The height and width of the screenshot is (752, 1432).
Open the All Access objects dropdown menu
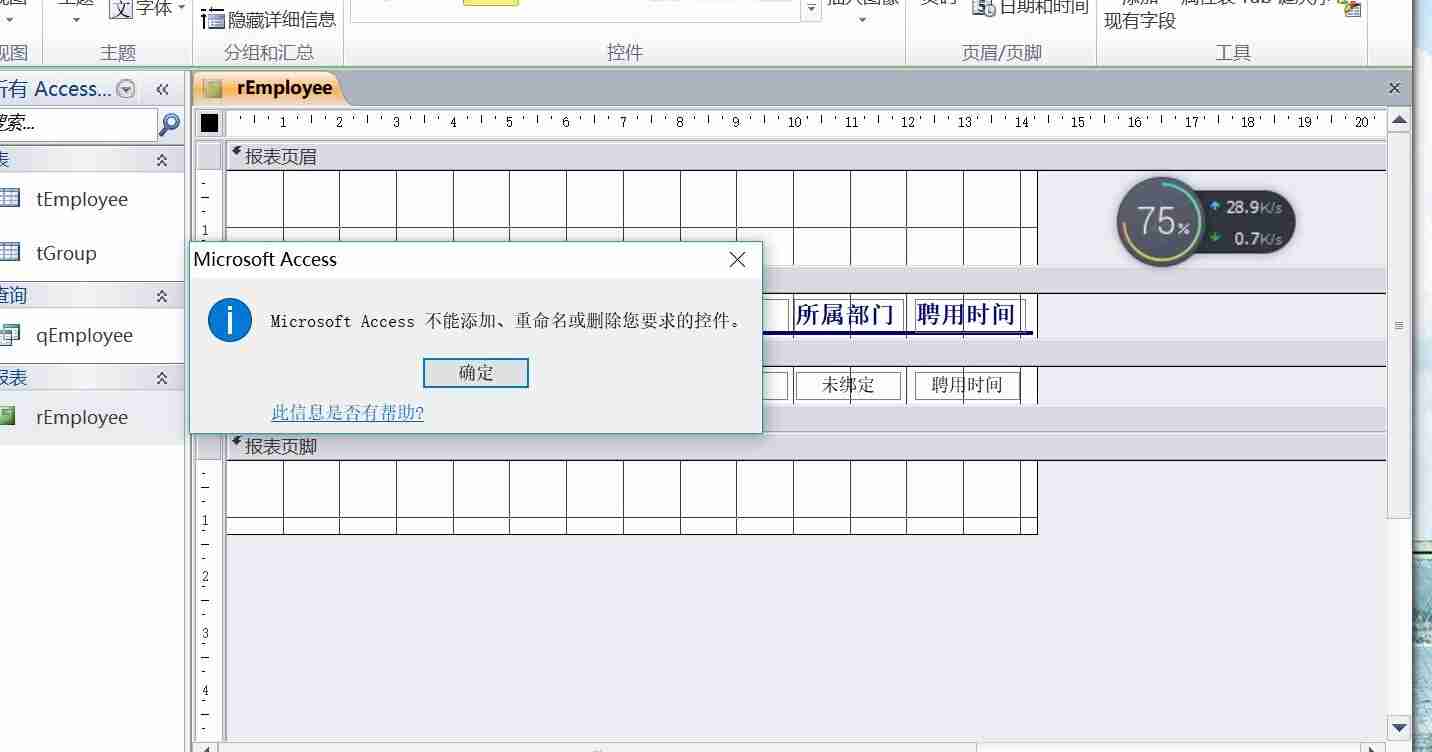pos(126,89)
